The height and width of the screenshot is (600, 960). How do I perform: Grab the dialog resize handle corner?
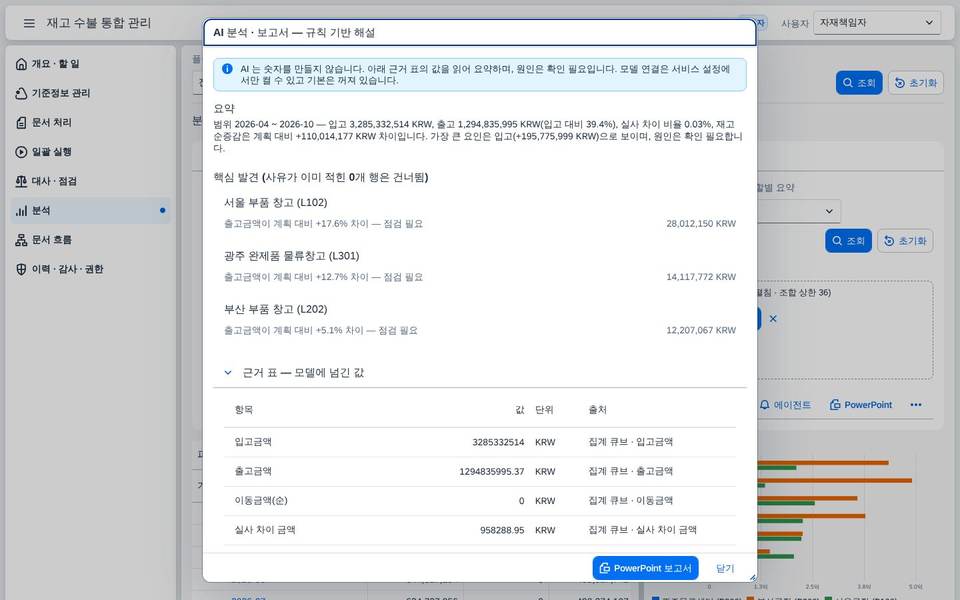pyautogui.click(x=752, y=577)
